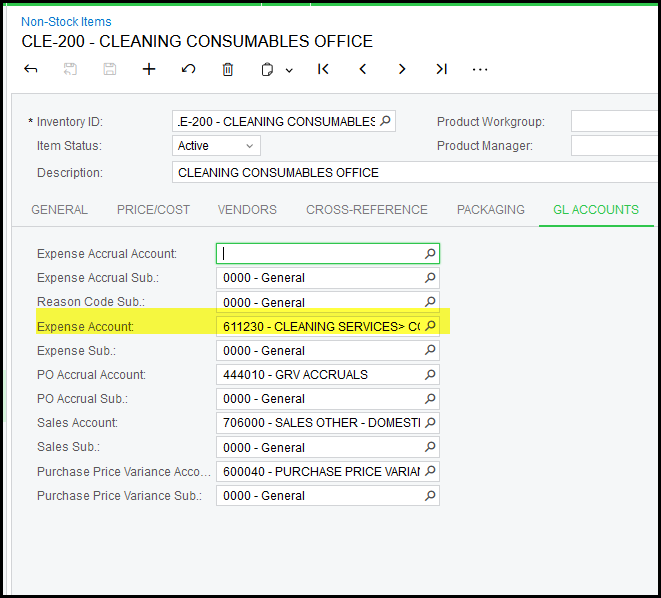Open the Inventory ID lookup search
661x598 pixels.
coord(385,121)
